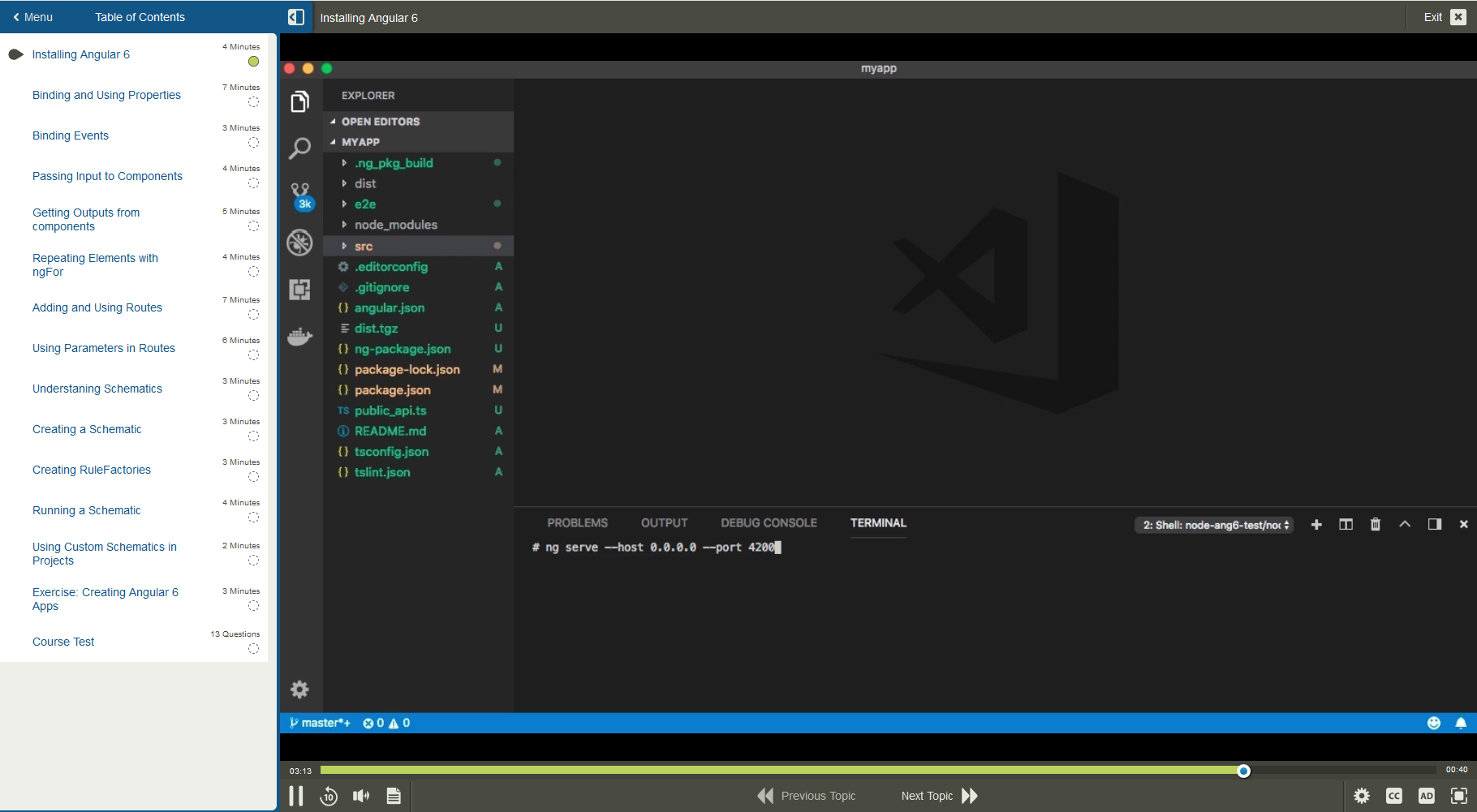Switch to the DEBUG CONSOLE tab
This screenshot has width=1477, height=812.
769,523
